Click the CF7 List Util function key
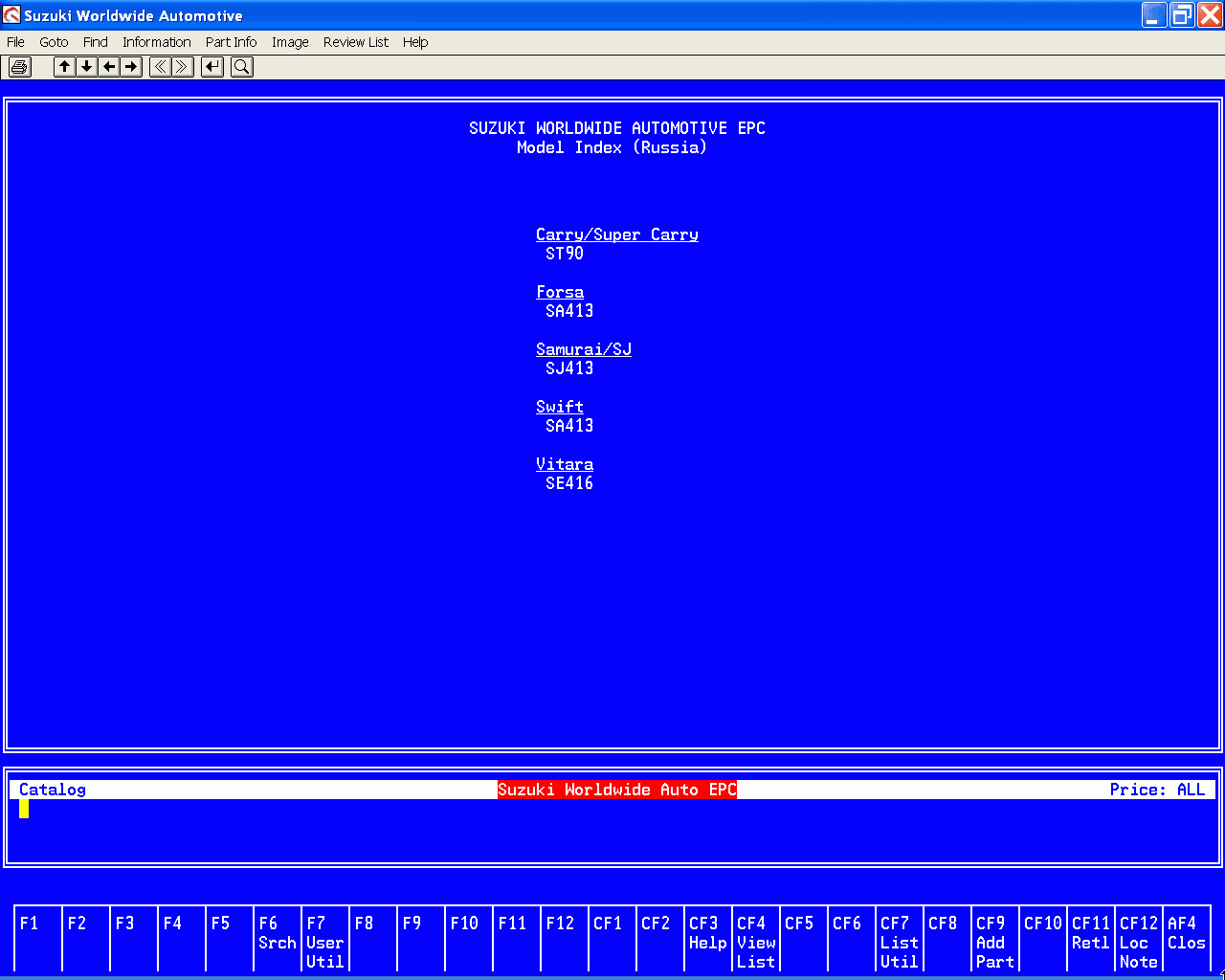1225x980 pixels. tap(900, 939)
